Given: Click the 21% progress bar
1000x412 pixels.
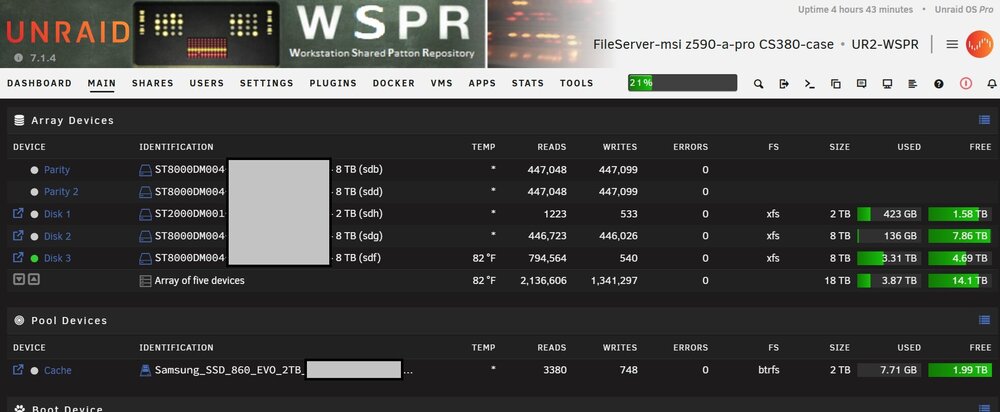Looking at the screenshot, I should click(x=682, y=83).
